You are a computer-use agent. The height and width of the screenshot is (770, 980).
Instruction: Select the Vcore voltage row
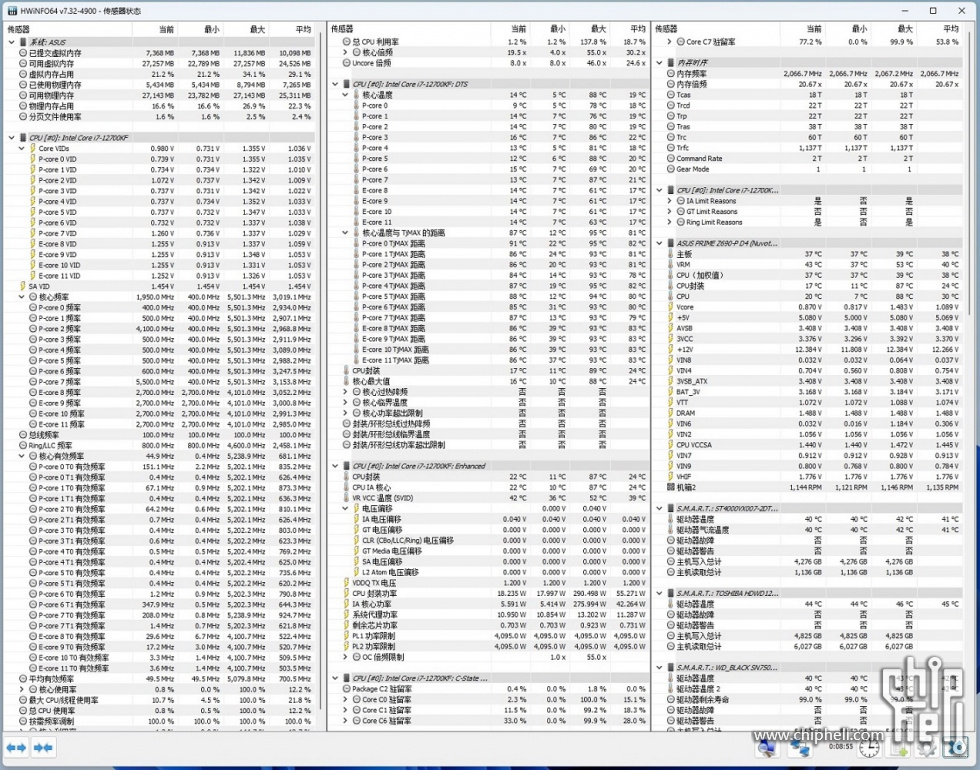(684, 306)
